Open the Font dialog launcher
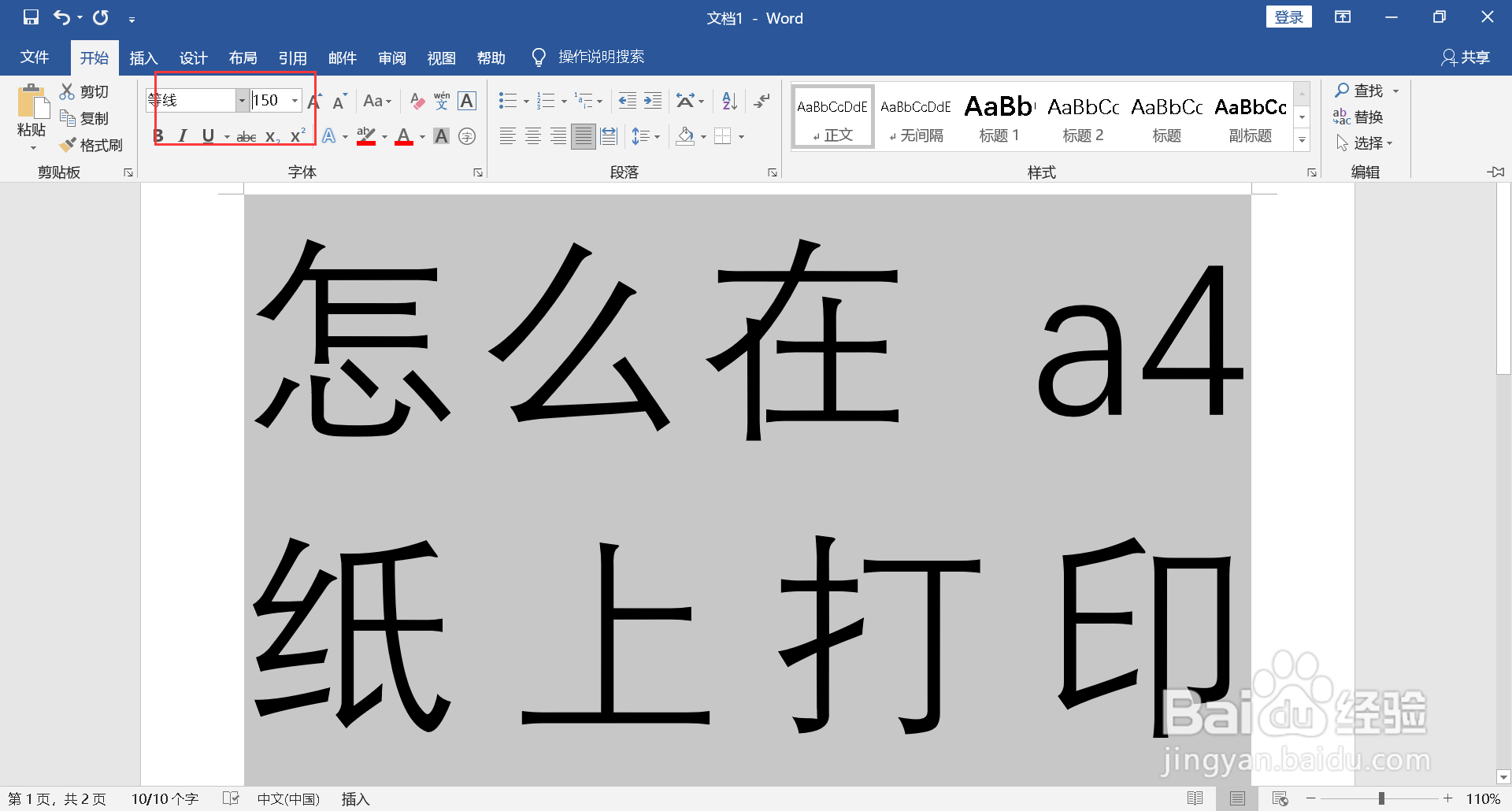This screenshot has width=1512, height=811. click(x=478, y=172)
